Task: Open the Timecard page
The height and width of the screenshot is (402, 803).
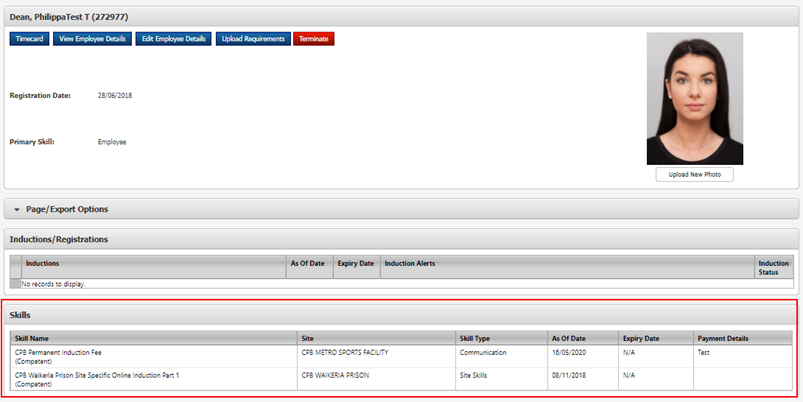Action: click(x=35, y=39)
